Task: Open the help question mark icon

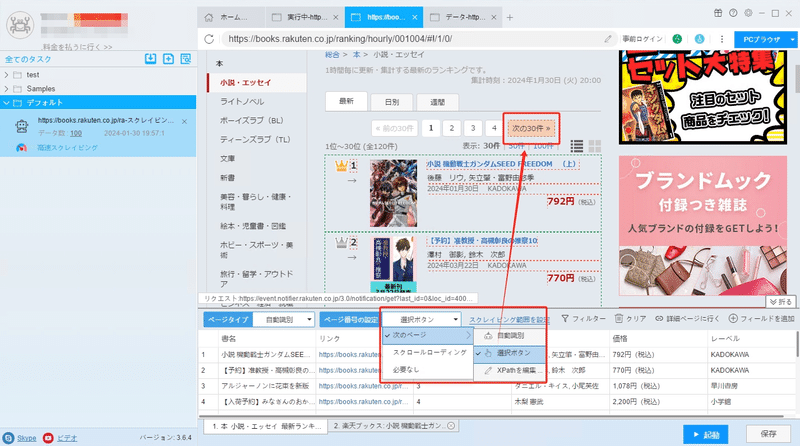Action: click(x=733, y=13)
